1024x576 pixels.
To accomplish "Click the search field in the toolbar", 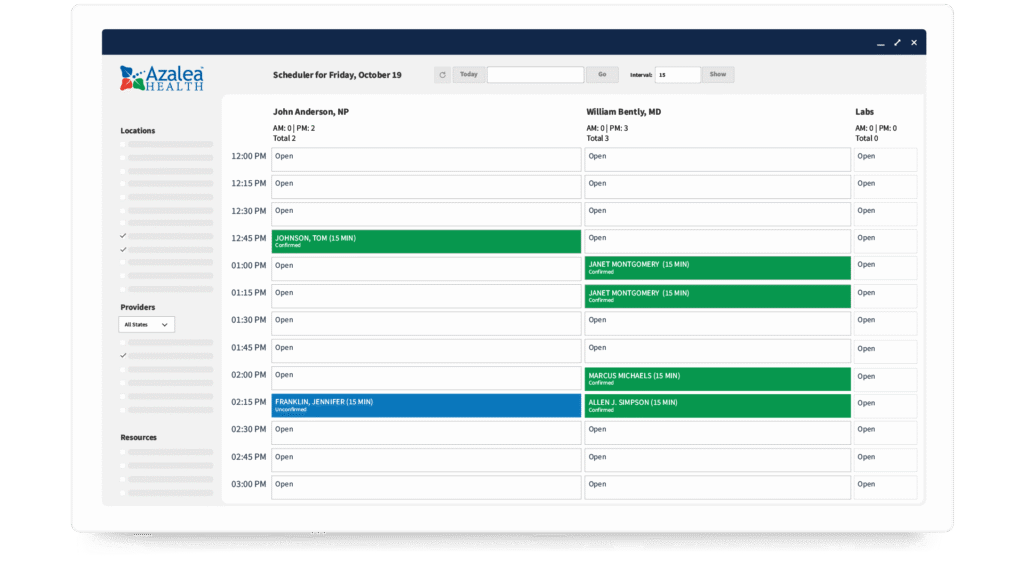I will pos(536,74).
